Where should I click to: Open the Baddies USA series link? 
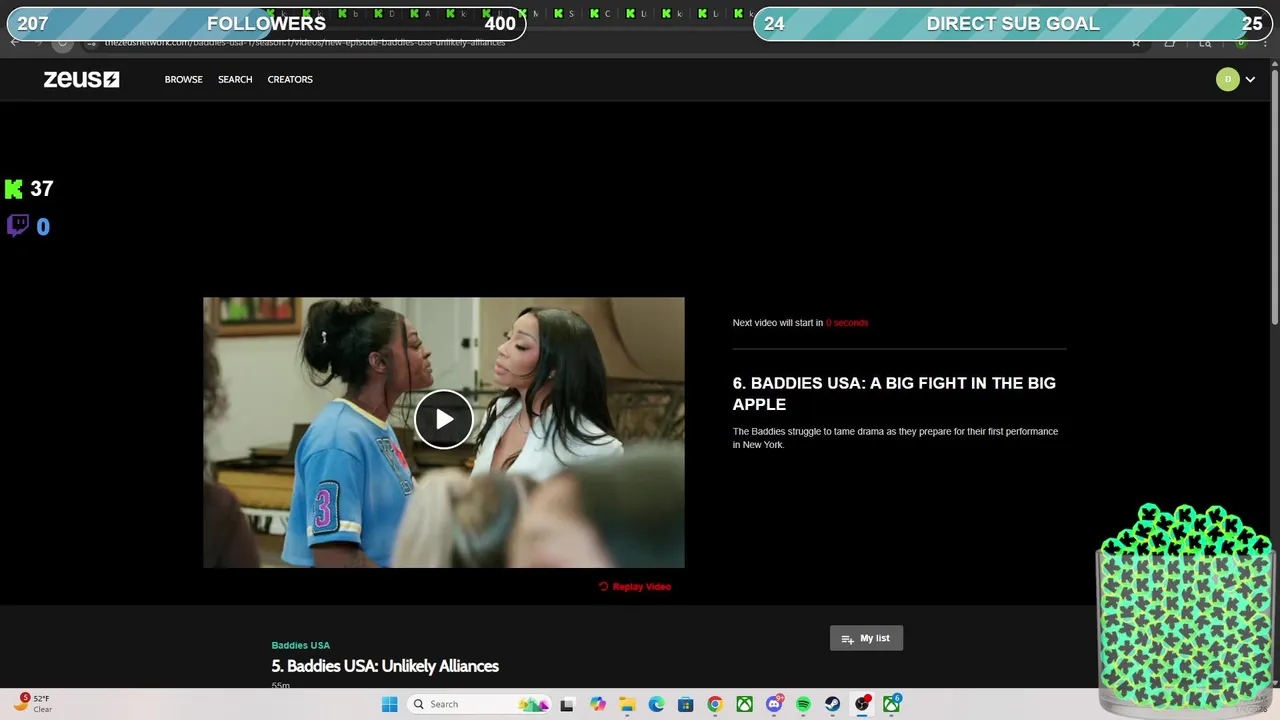tap(300, 645)
